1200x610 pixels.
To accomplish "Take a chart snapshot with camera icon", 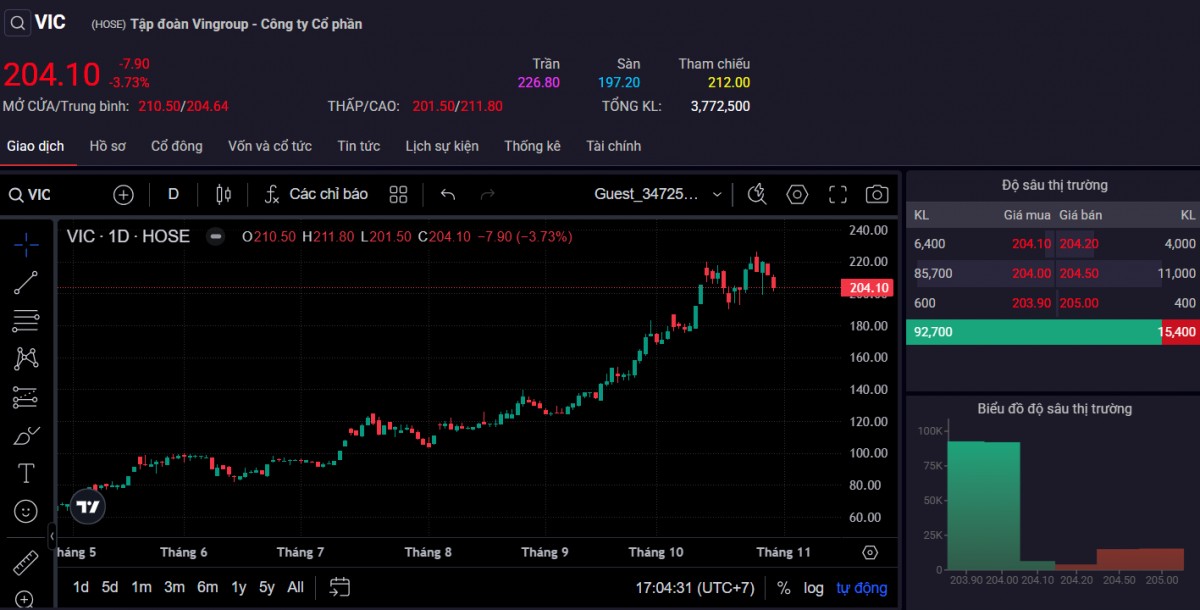I will coord(877,195).
